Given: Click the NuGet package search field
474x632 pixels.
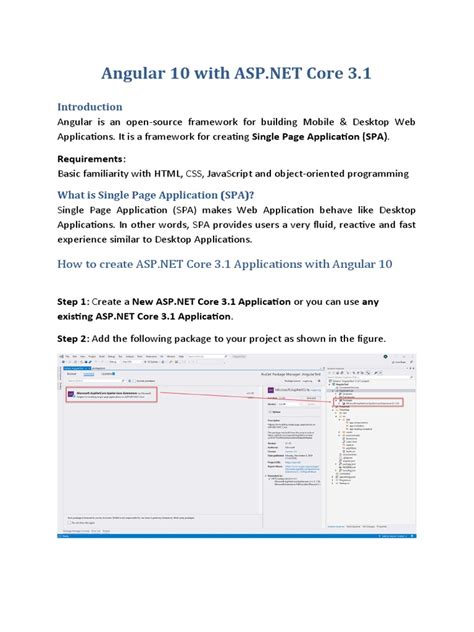Looking at the screenshot, I should (x=96, y=381).
